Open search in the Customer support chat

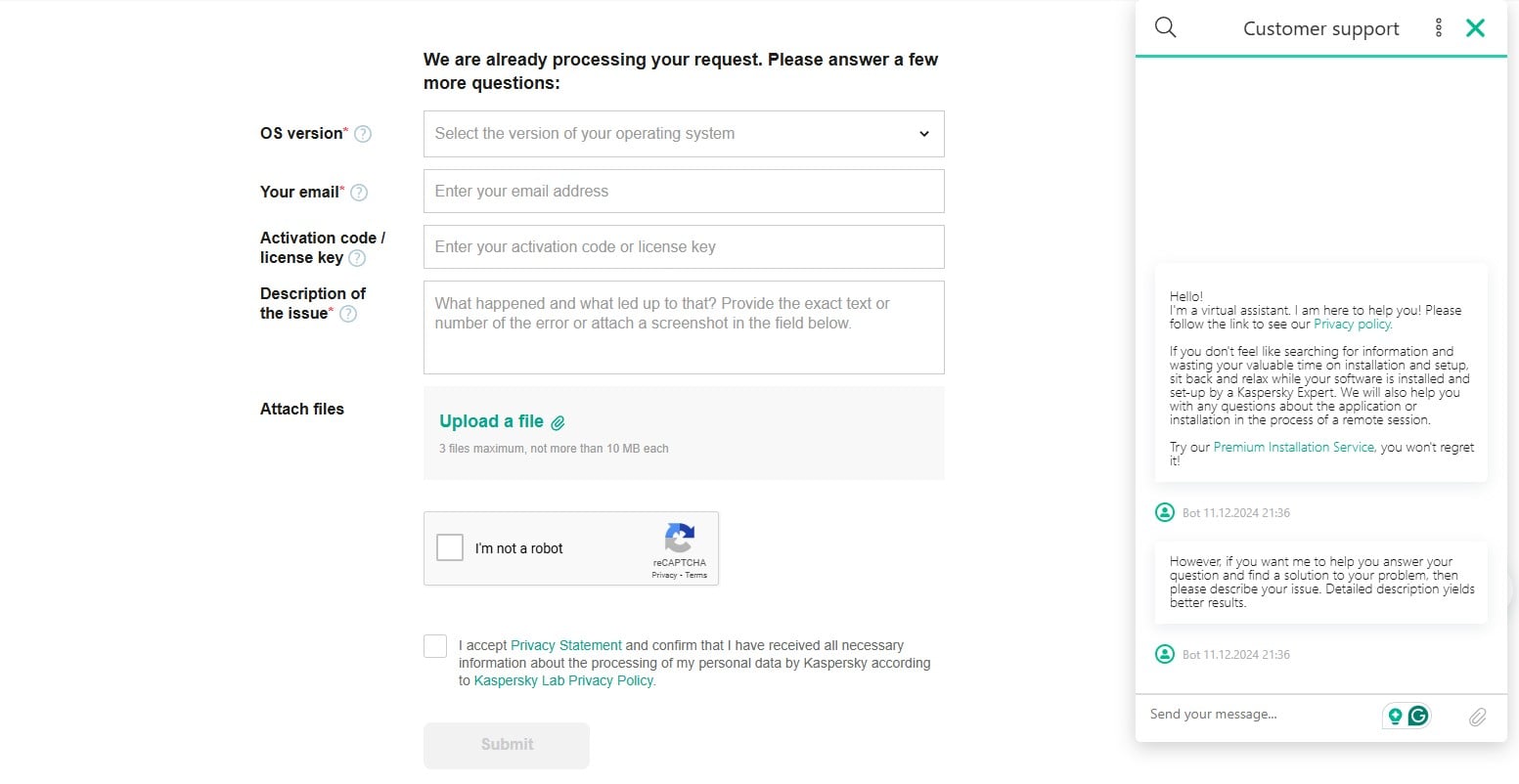point(1164,27)
